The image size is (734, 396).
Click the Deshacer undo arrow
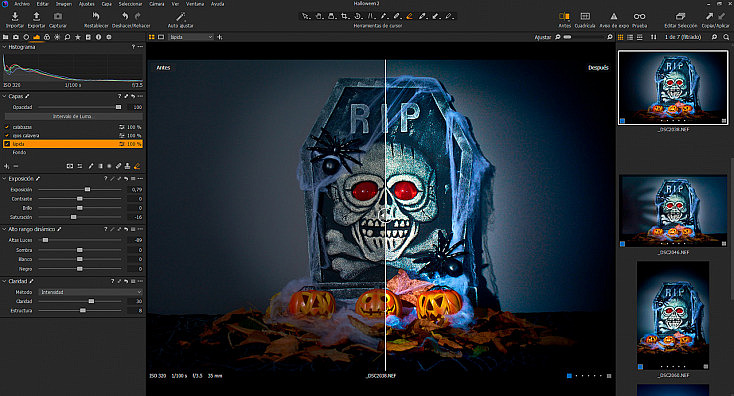(125, 17)
